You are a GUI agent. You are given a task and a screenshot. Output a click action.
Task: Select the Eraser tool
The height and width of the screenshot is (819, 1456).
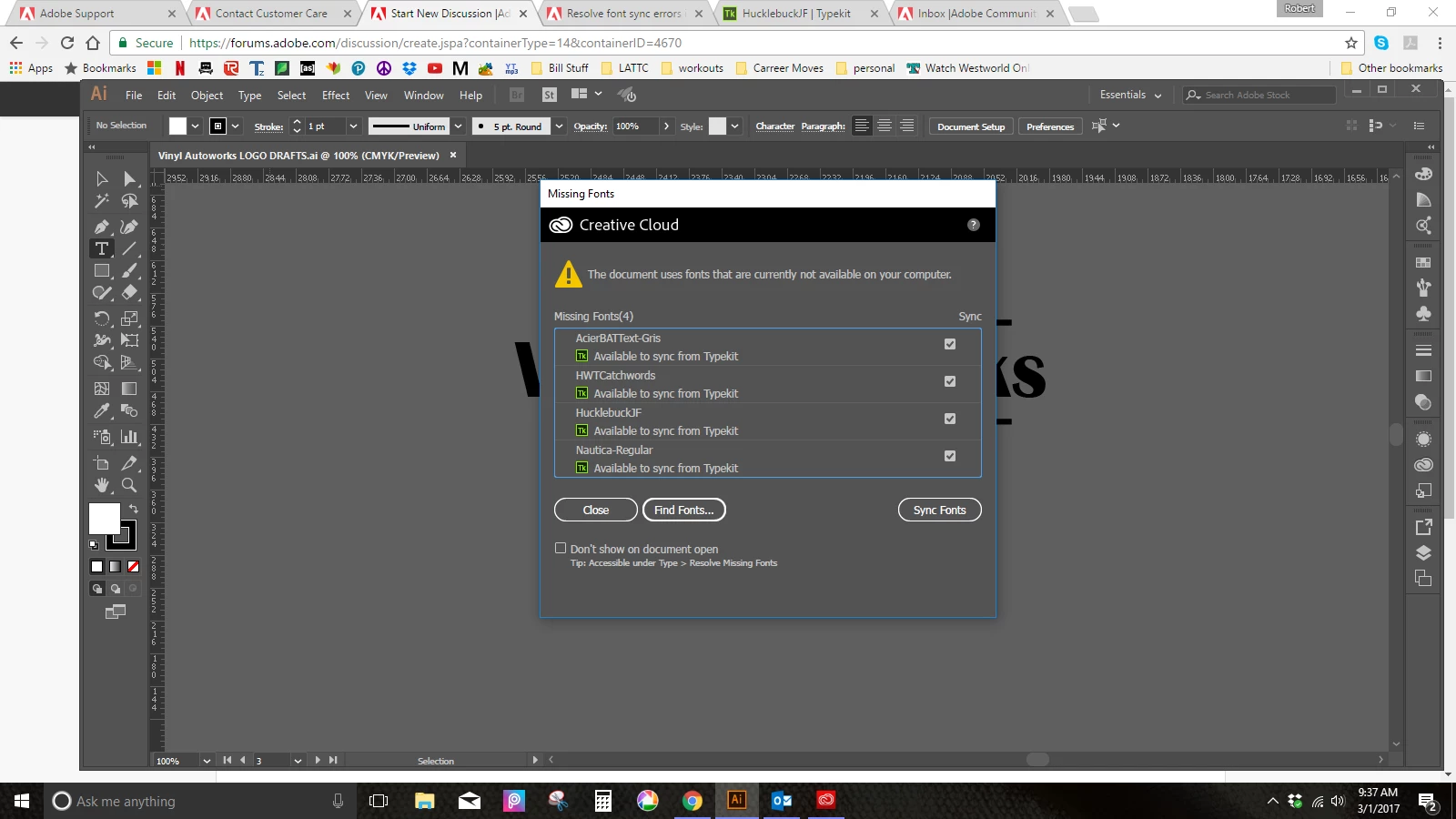click(130, 293)
